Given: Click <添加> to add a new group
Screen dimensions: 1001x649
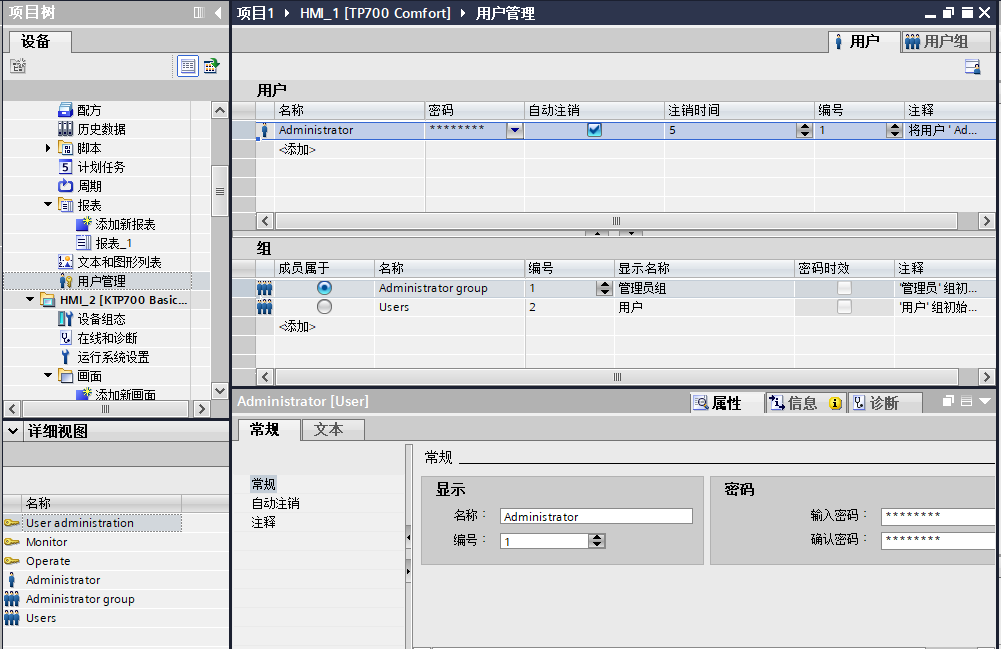Looking at the screenshot, I should pyautogui.click(x=297, y=327).
